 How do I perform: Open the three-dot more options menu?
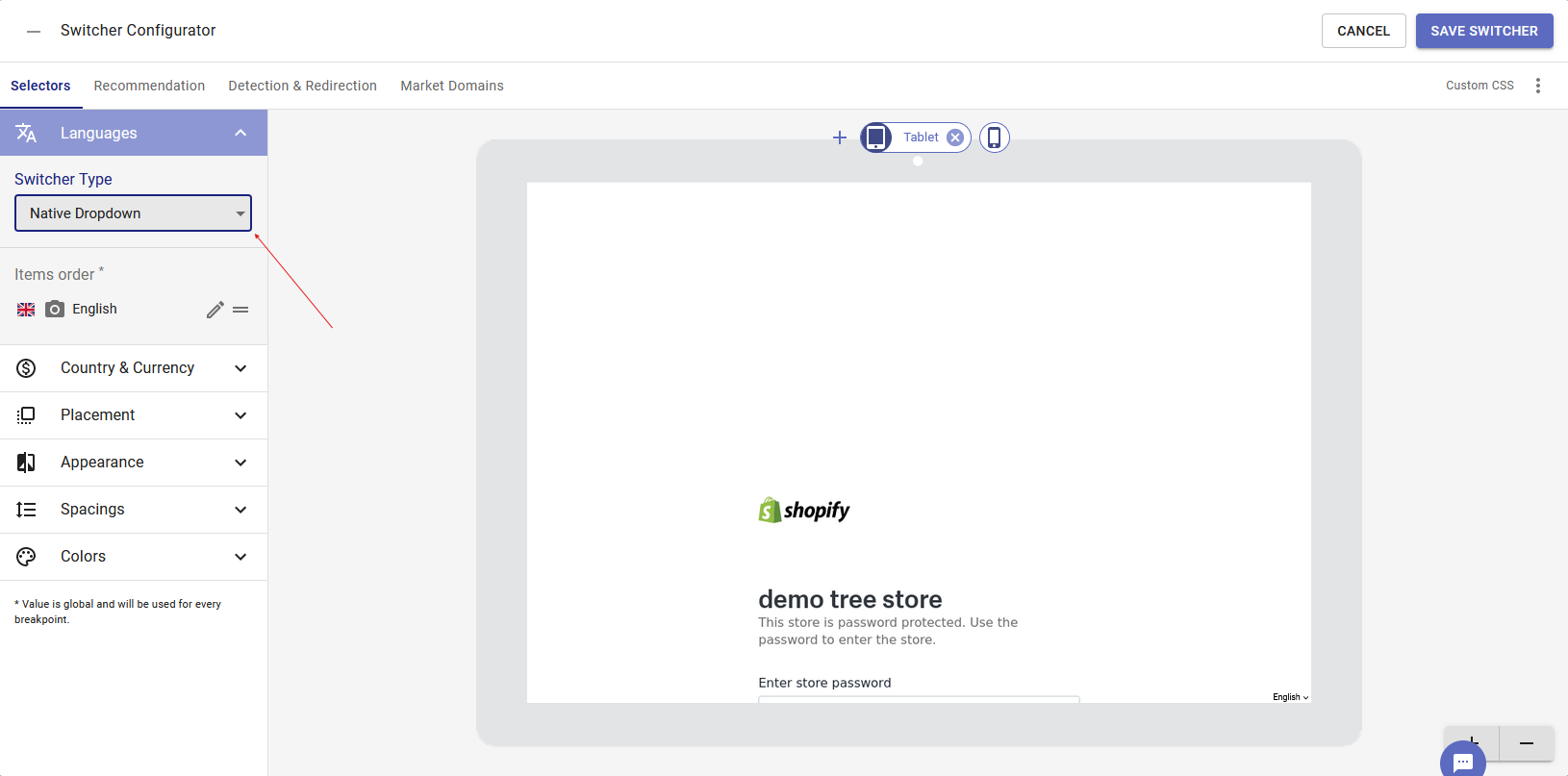pos(1538,86)
